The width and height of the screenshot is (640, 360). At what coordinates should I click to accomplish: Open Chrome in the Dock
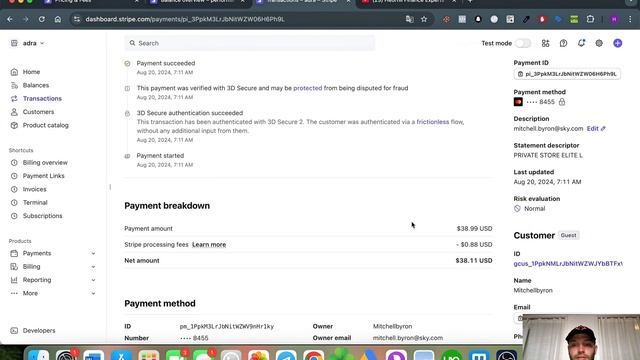(x=313, y=355)
